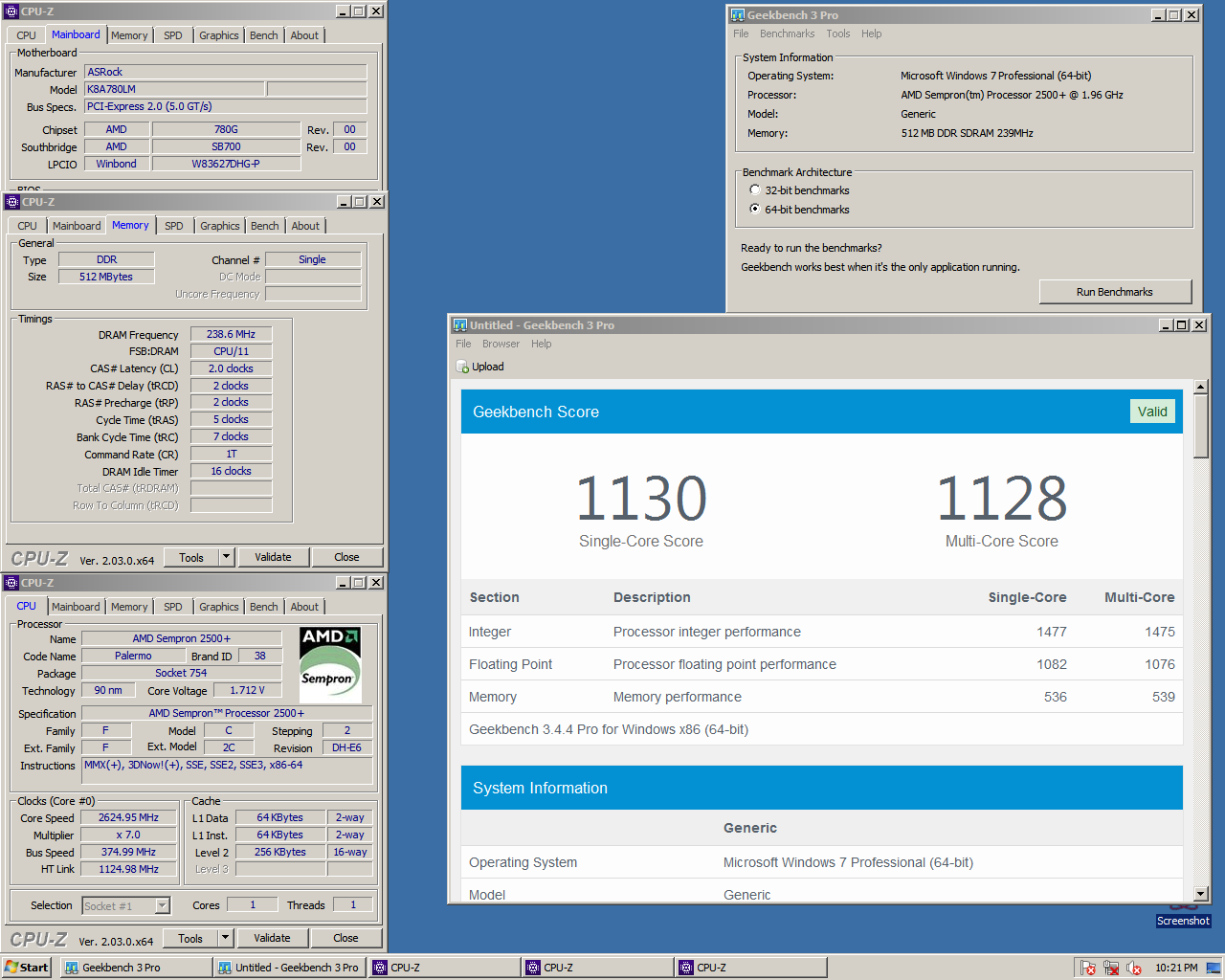Open Help menu in Untitled Geekbench window
Screen dimensions: 1225x980
coord(542,344)
